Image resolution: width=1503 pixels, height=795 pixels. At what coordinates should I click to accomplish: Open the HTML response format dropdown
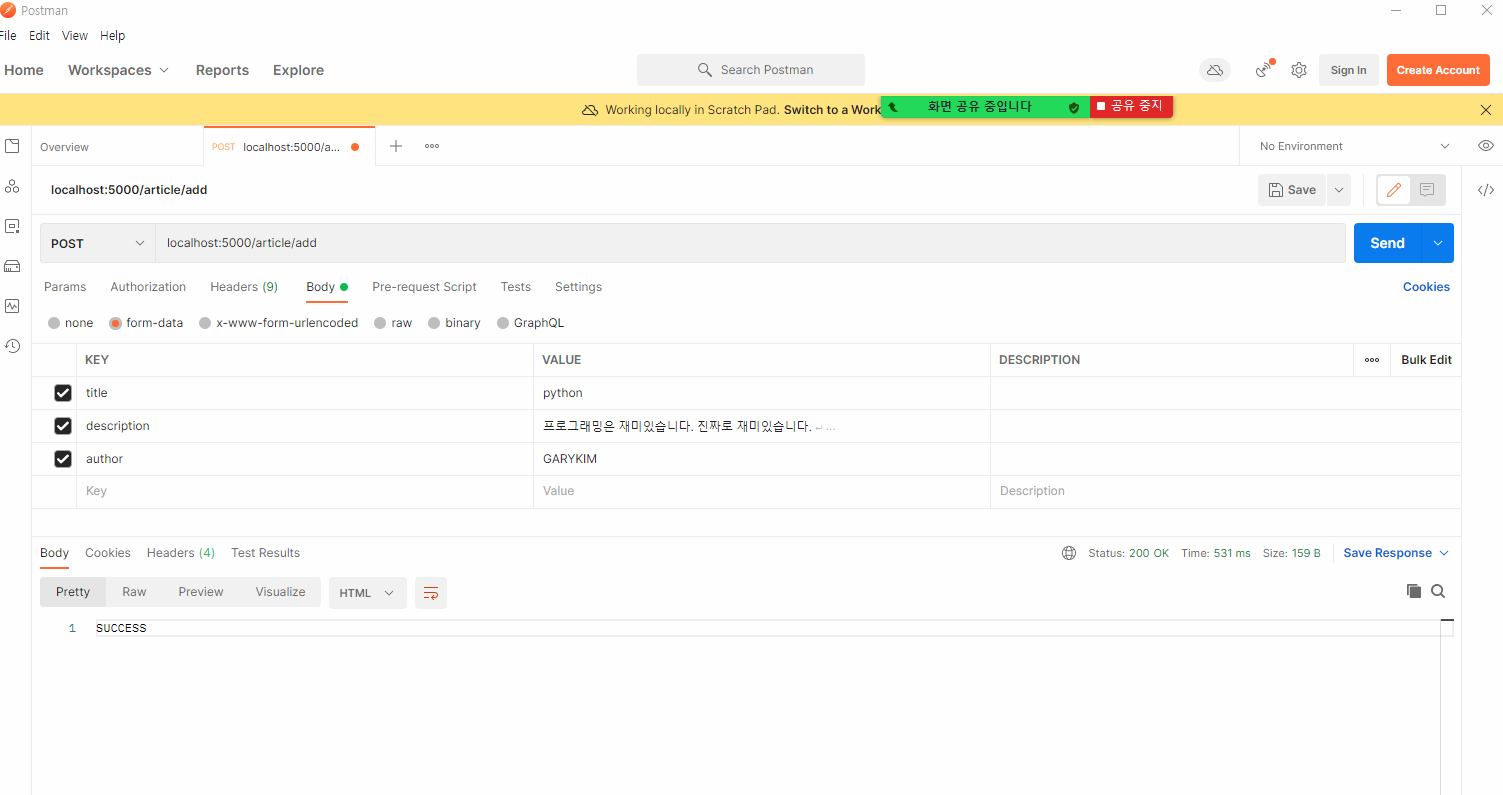tap(367, 592)
